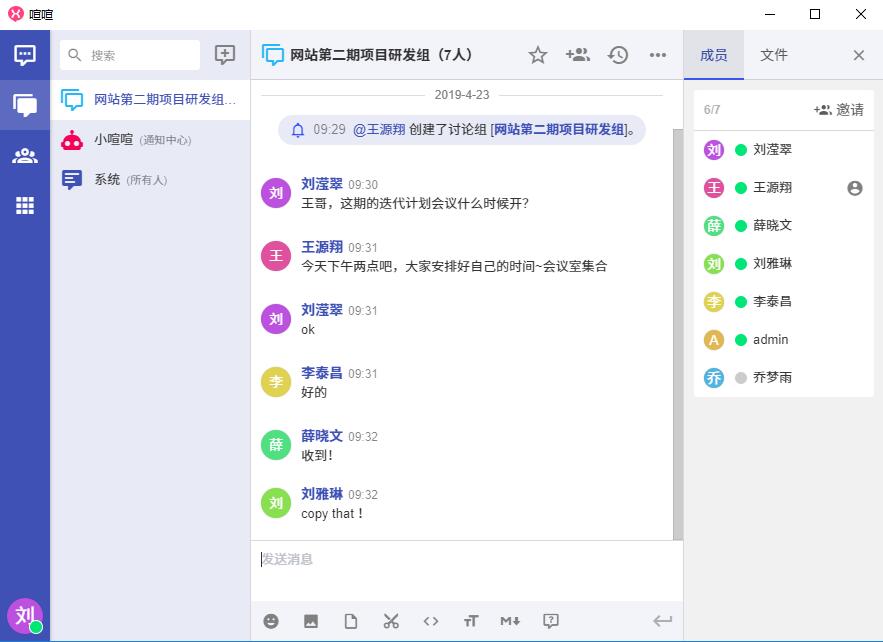Star the 网站第二期项目研发组 chat
Screen dimensions: 883x642
tap(538, 55)
